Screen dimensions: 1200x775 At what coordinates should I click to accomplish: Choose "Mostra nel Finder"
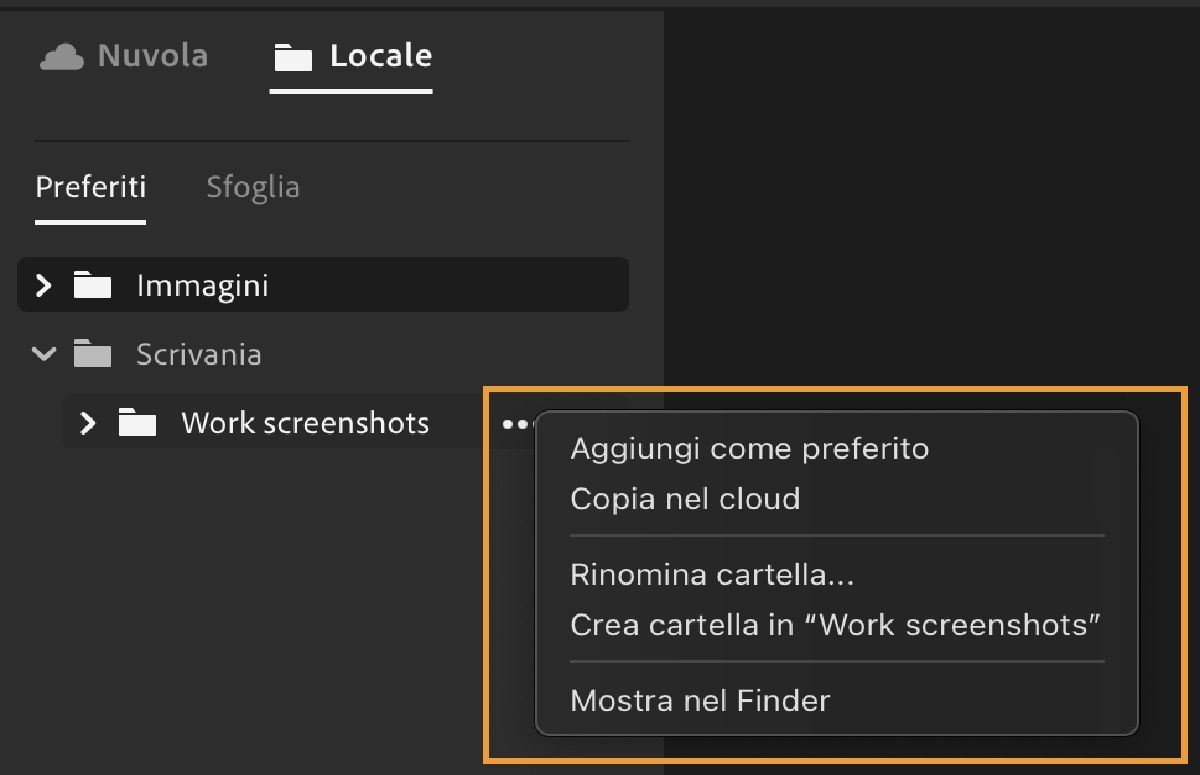[699, 700]
